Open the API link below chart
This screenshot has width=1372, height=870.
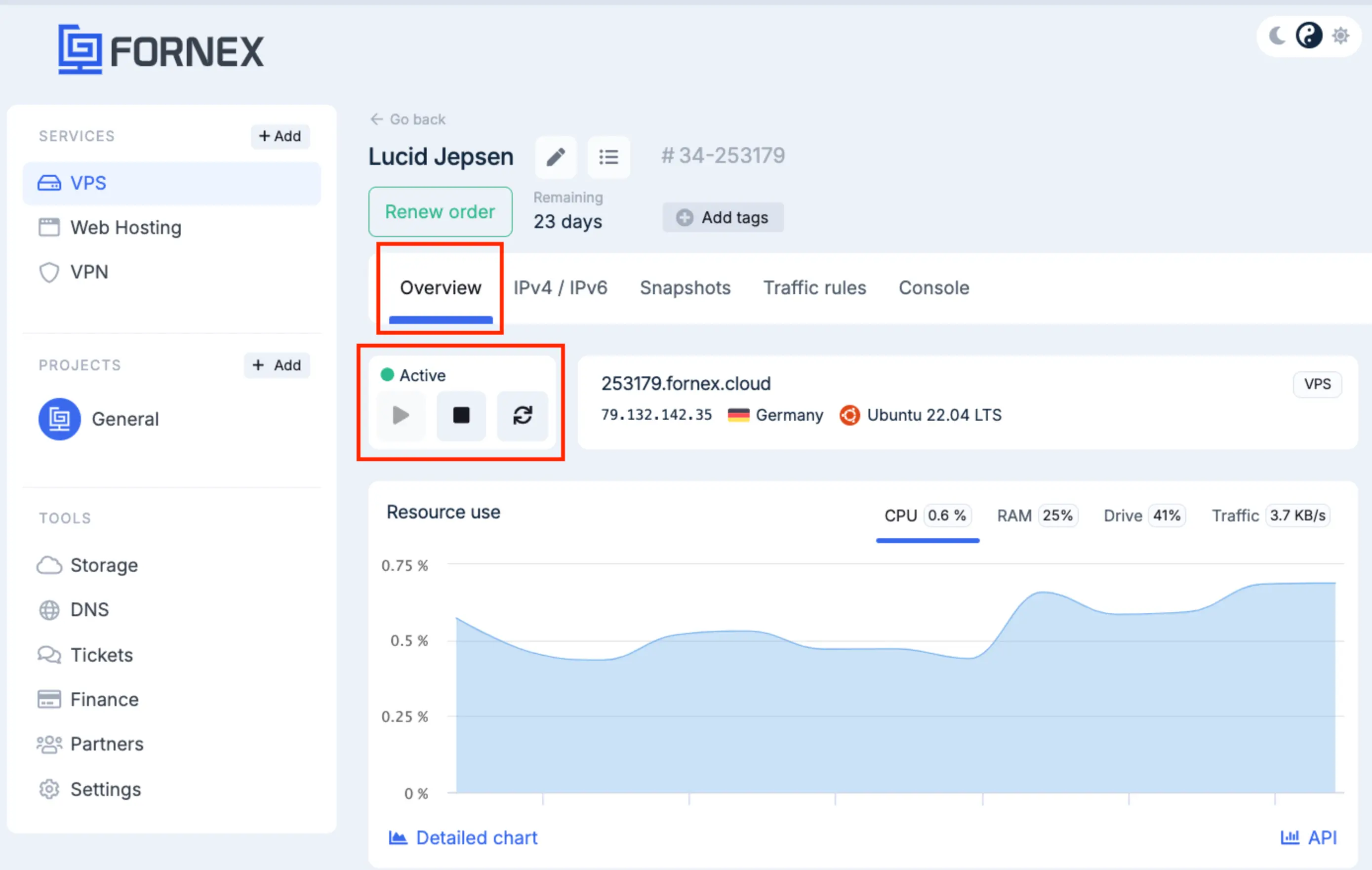[x=1308, y=837]
